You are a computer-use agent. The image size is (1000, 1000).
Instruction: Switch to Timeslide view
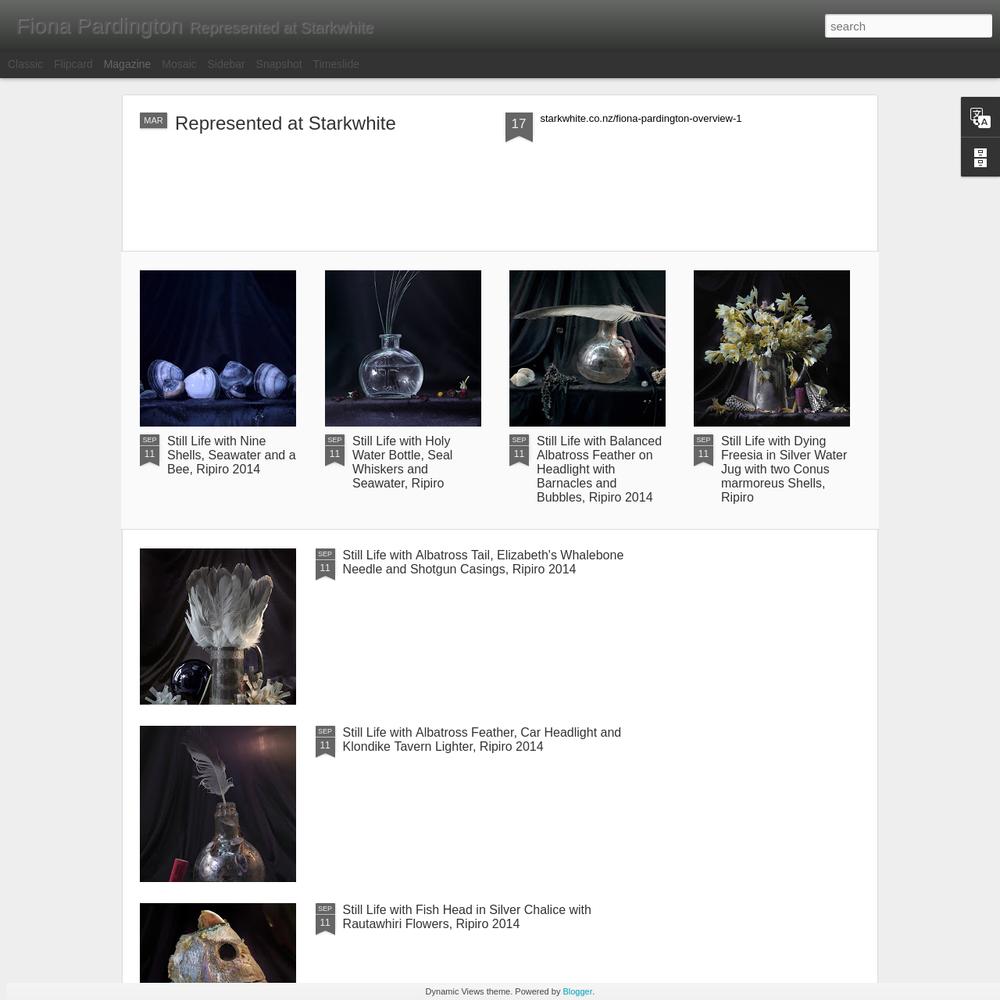[335, 64]
